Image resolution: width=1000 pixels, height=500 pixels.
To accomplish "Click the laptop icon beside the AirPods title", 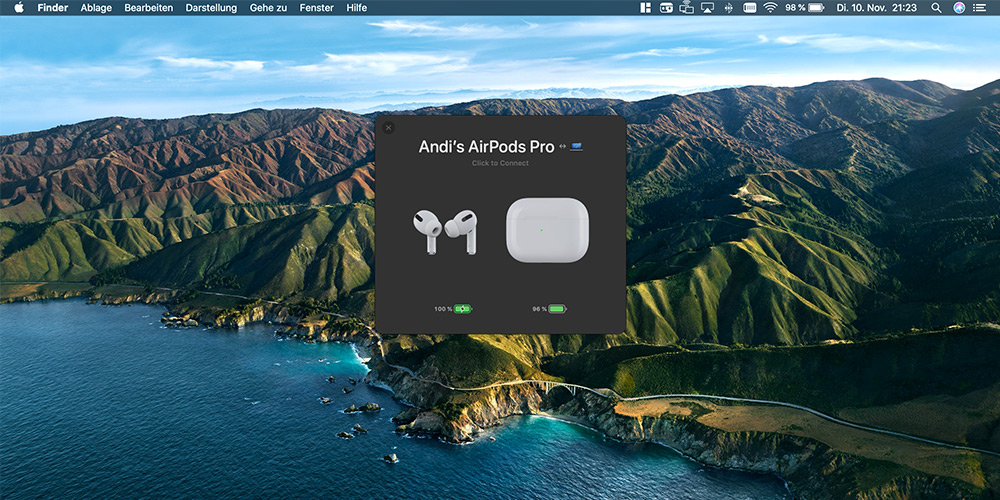I will [577, 147].
